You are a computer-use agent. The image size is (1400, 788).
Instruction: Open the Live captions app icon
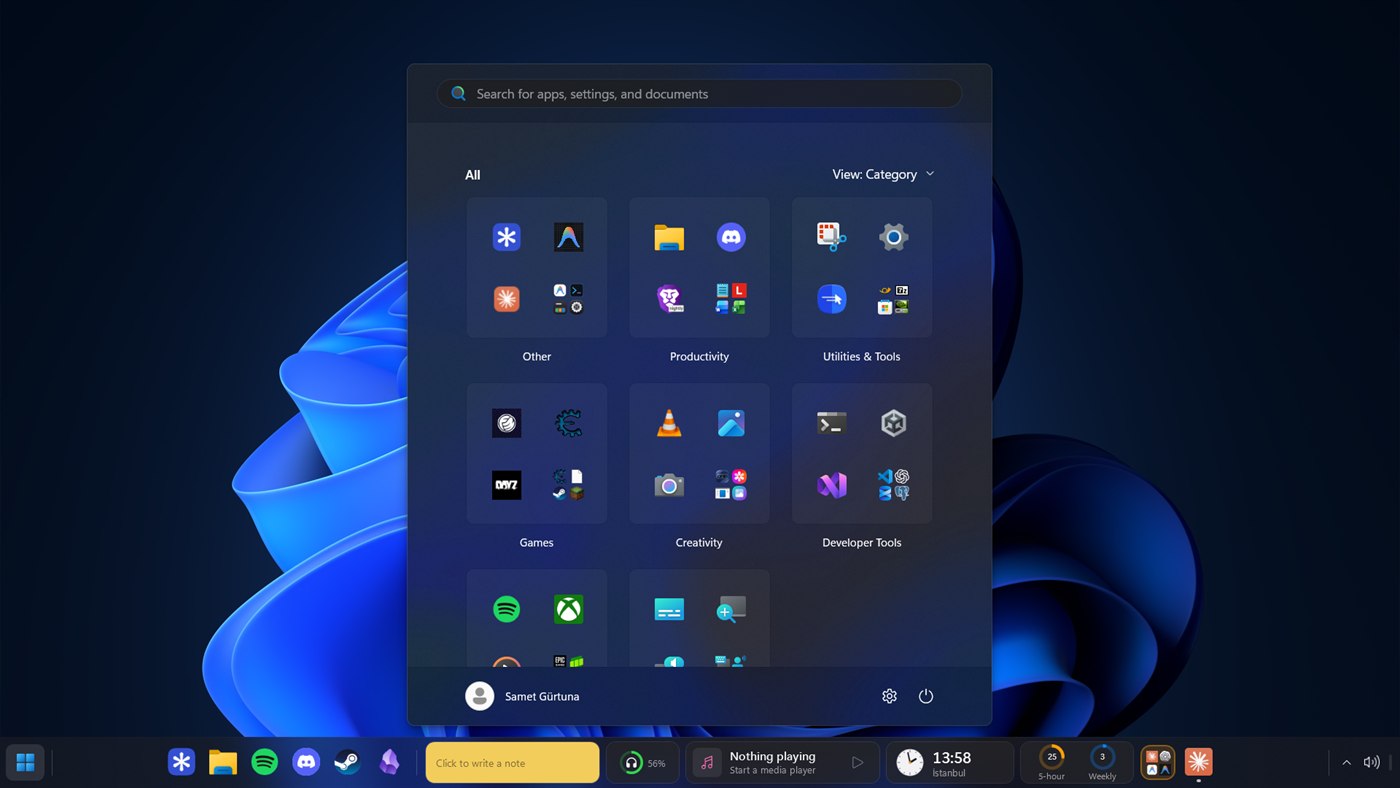pyautogui.click(x=669, y=609)
